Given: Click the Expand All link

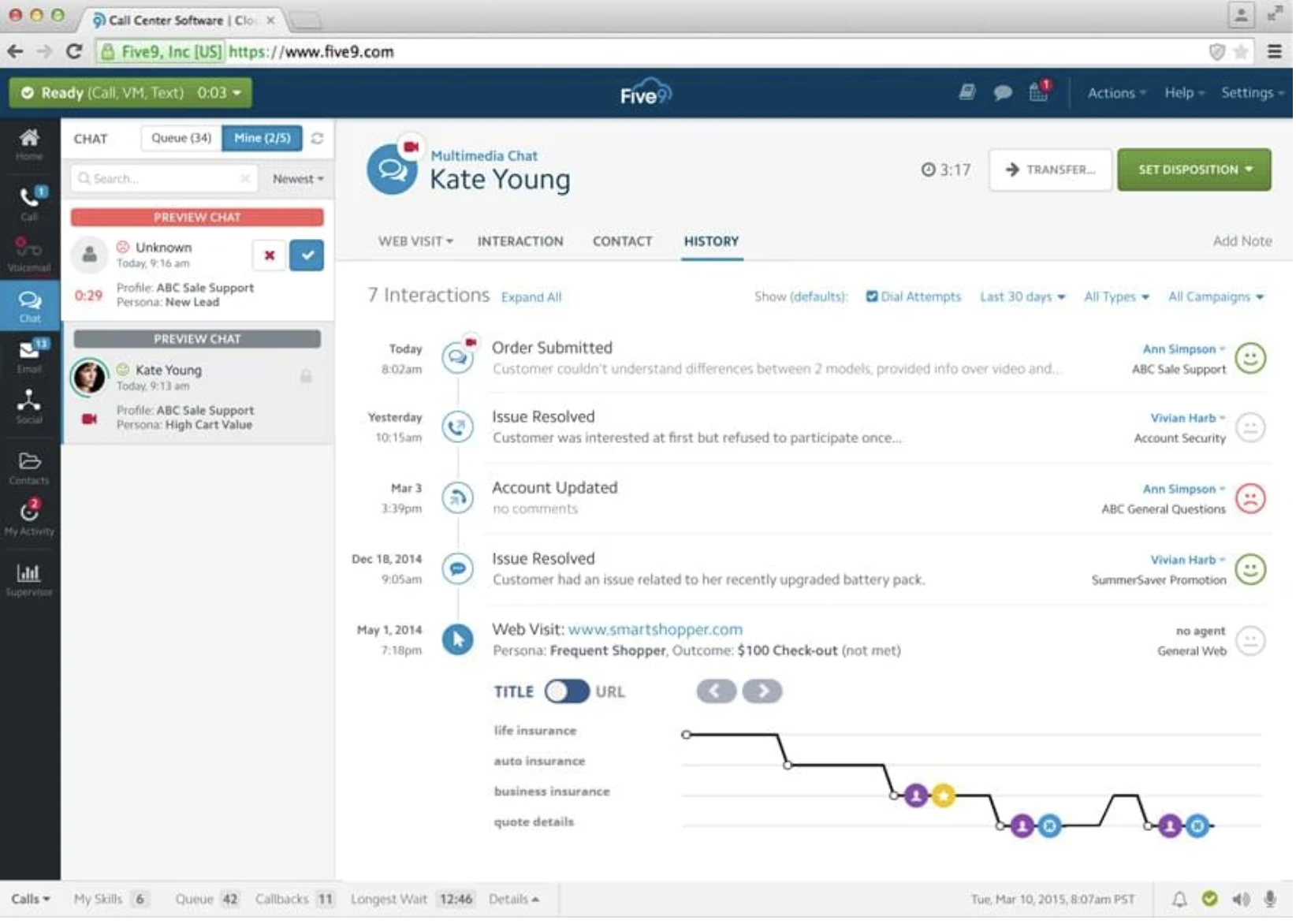Looking at the screenshot, I should 531,298.
